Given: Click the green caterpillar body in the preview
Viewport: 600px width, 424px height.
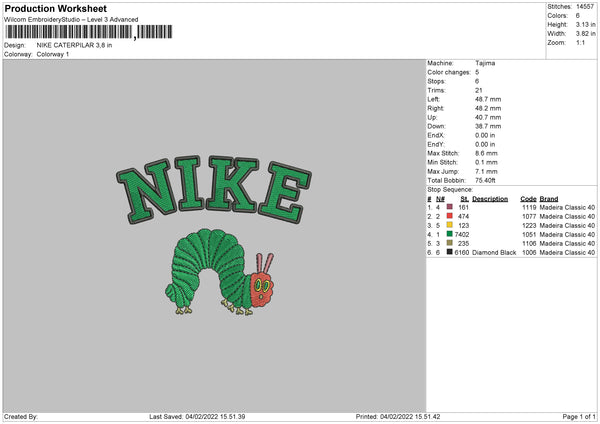Looking at the screenshot, I should (x=209, y=268).
